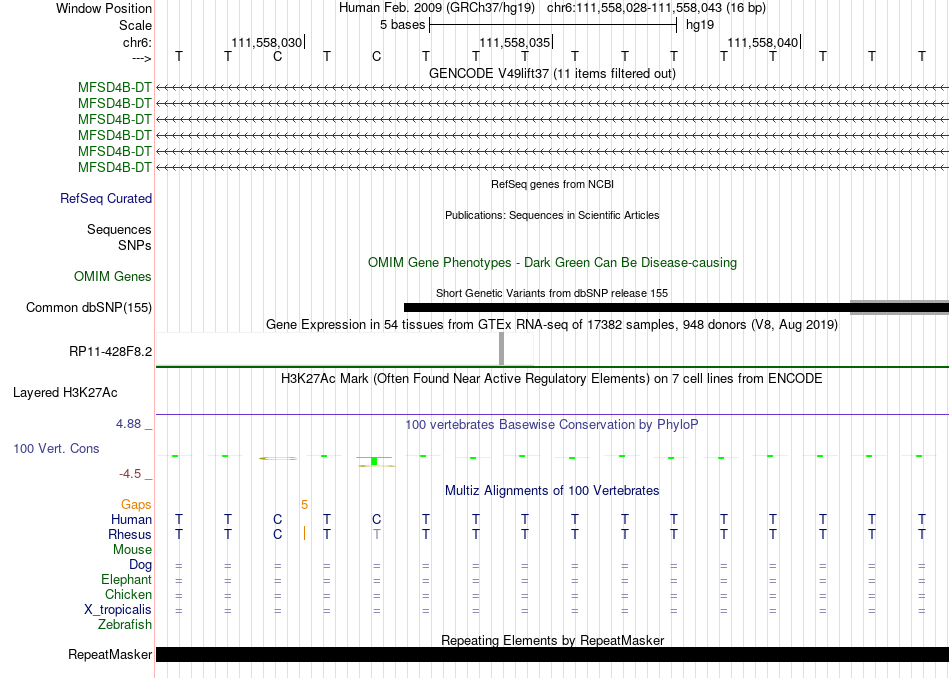Click the Elephant alignment row label
The image size is (950, 678).
[126, 580]
